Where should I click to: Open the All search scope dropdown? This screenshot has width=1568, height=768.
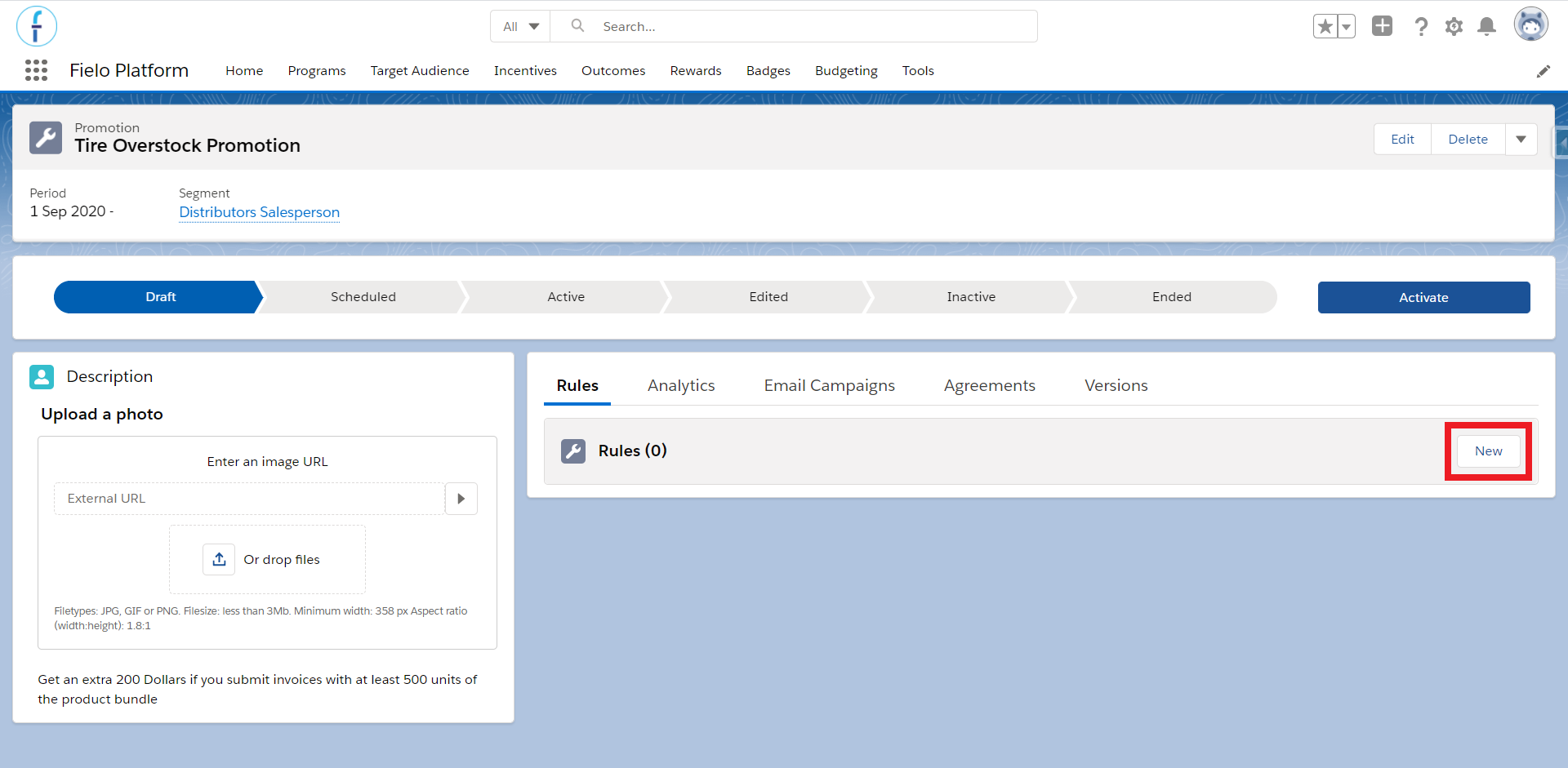pyautogui.click(x=520, y=26)
